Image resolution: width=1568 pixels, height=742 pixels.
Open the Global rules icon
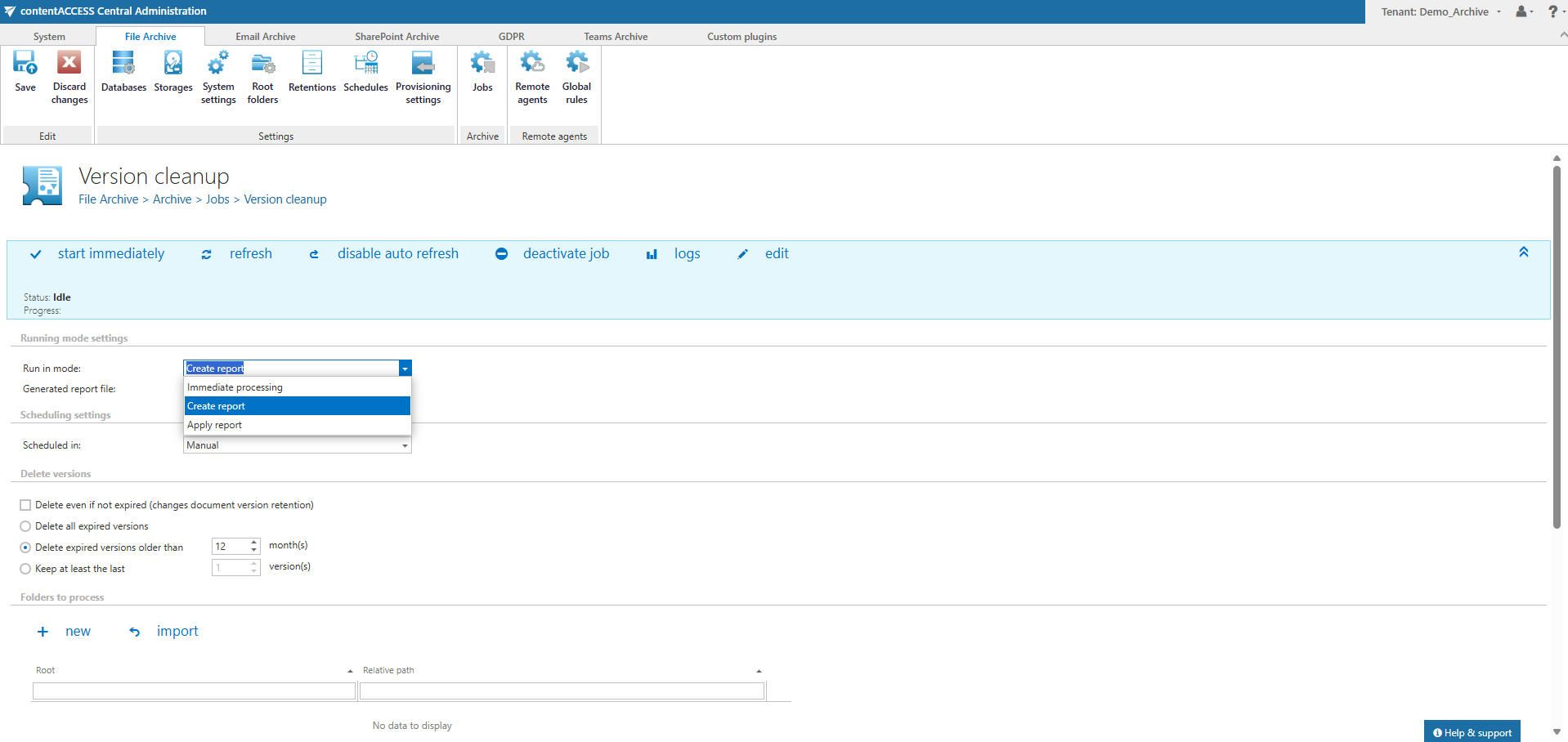pos(576,63)
